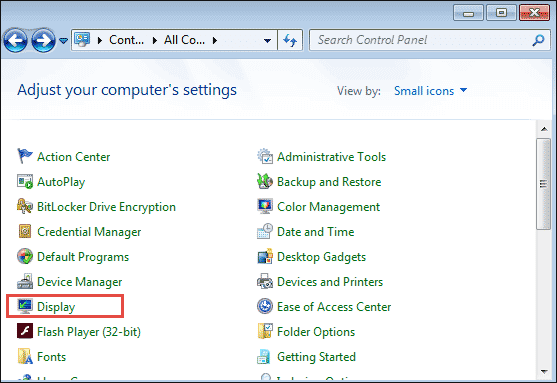Click the All Co... breadcrumb segment
This screenshot has width=557, height=383.
point(184,40)
